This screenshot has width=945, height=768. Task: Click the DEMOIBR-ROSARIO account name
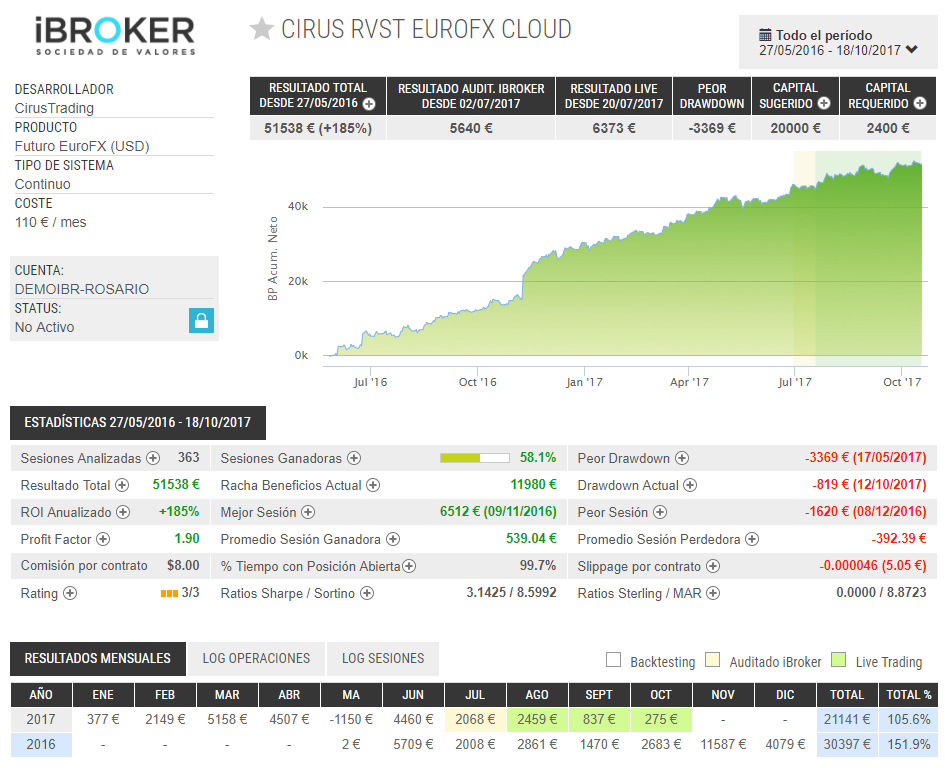pyautogui.click(x=82, y=289)
